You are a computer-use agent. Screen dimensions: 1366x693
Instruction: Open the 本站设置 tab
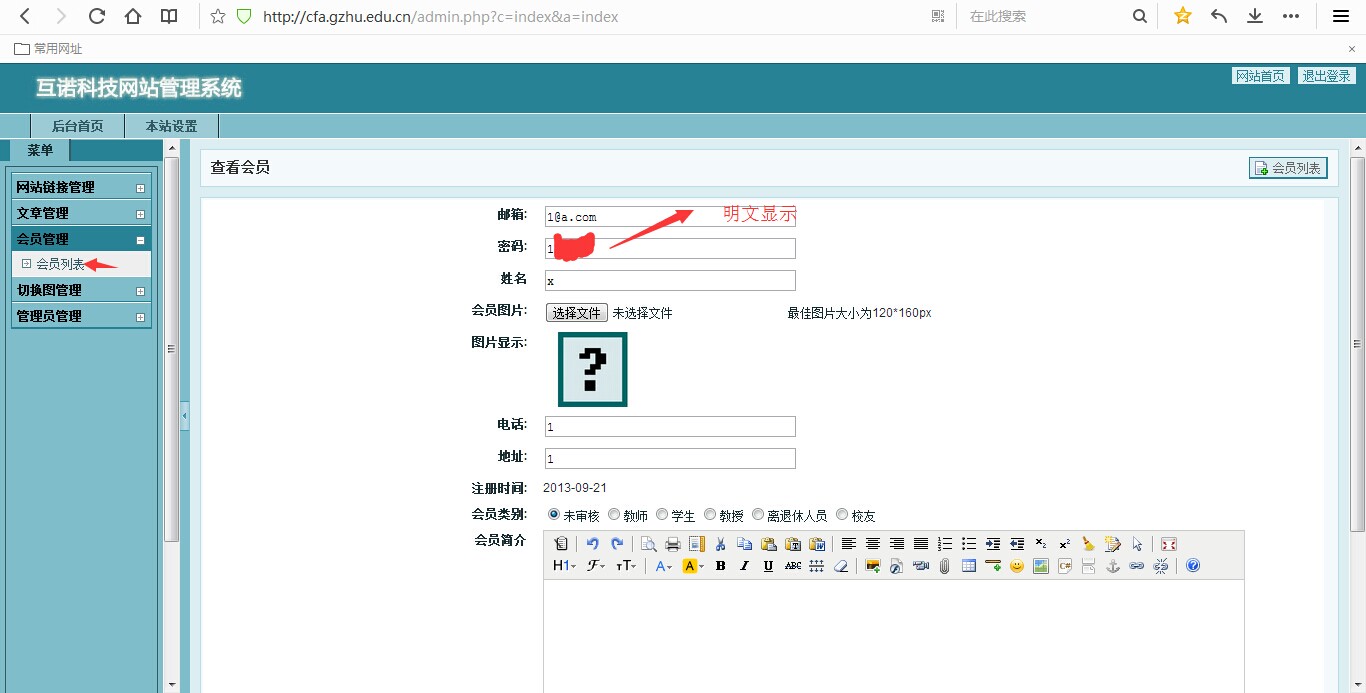(x=171, y=126)
